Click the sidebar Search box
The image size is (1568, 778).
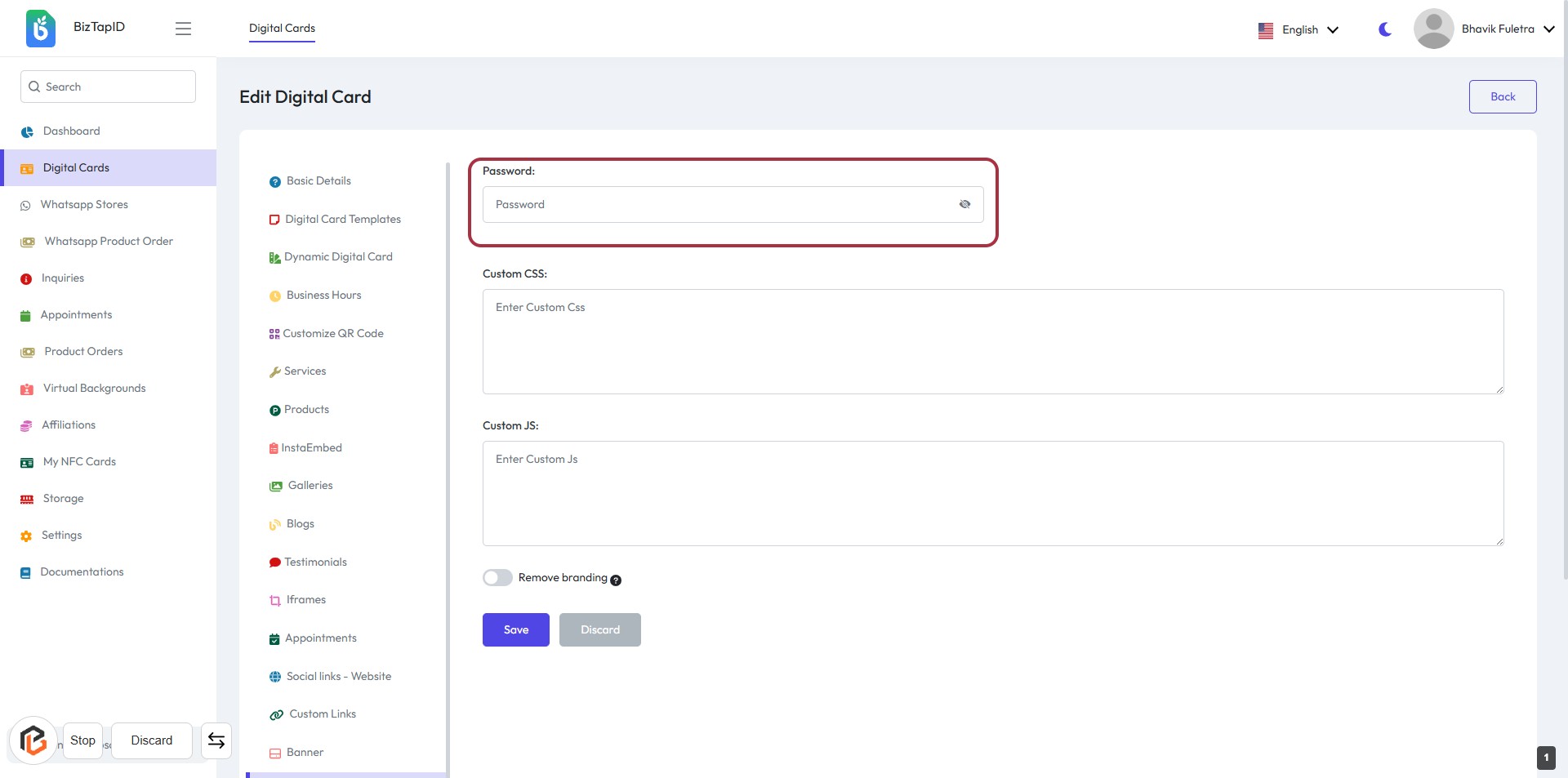(108, 87)
